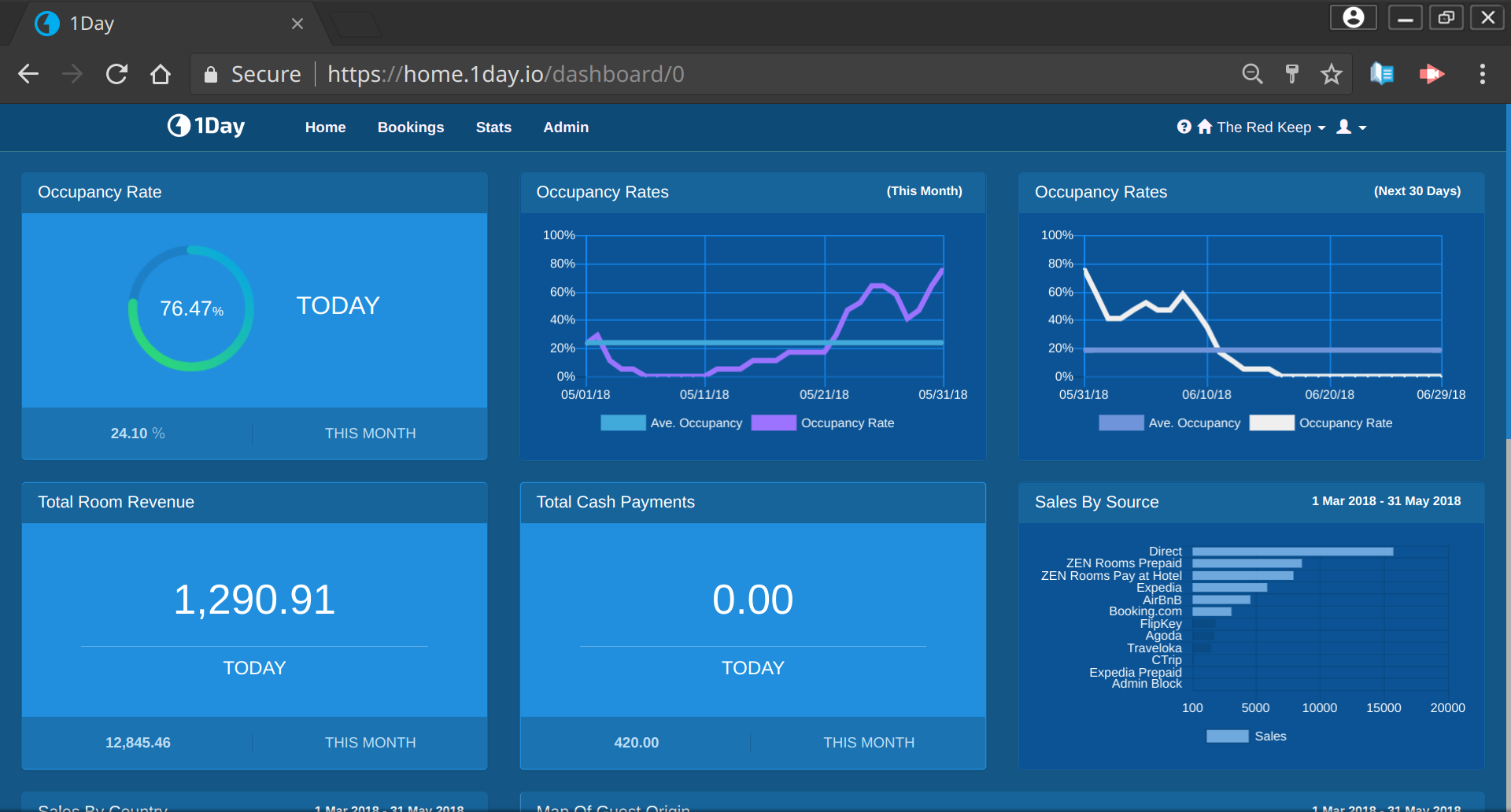Image resolution: width=1511 pixels, height=812 pixels.
Task: Click the 1Day logo in the navbar
Action: pyautogui.click(x=205, y=126)
